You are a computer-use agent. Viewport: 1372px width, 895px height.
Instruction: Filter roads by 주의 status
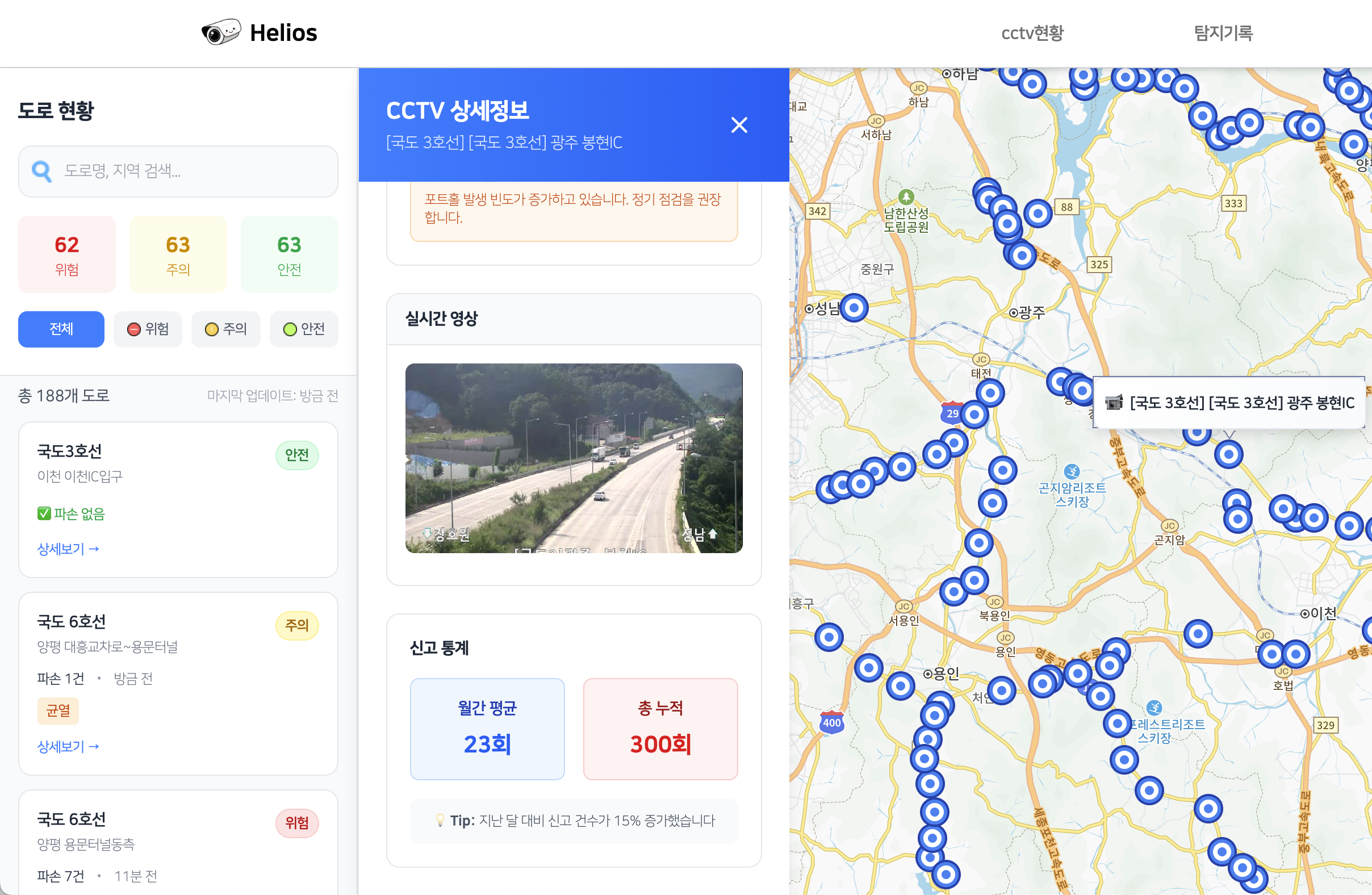[226, 329]
